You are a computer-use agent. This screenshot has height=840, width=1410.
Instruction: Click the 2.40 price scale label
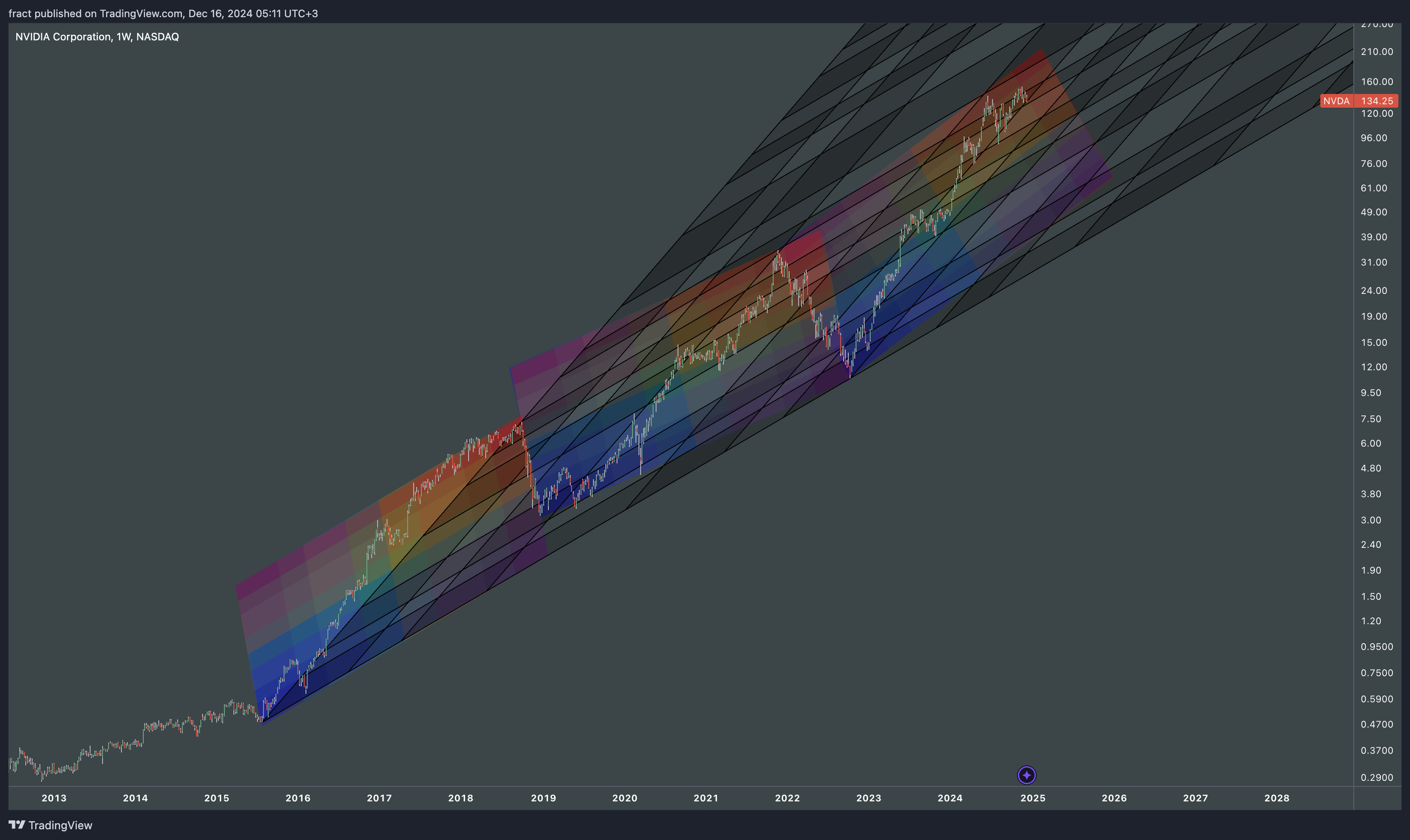tap(1371, 544)
